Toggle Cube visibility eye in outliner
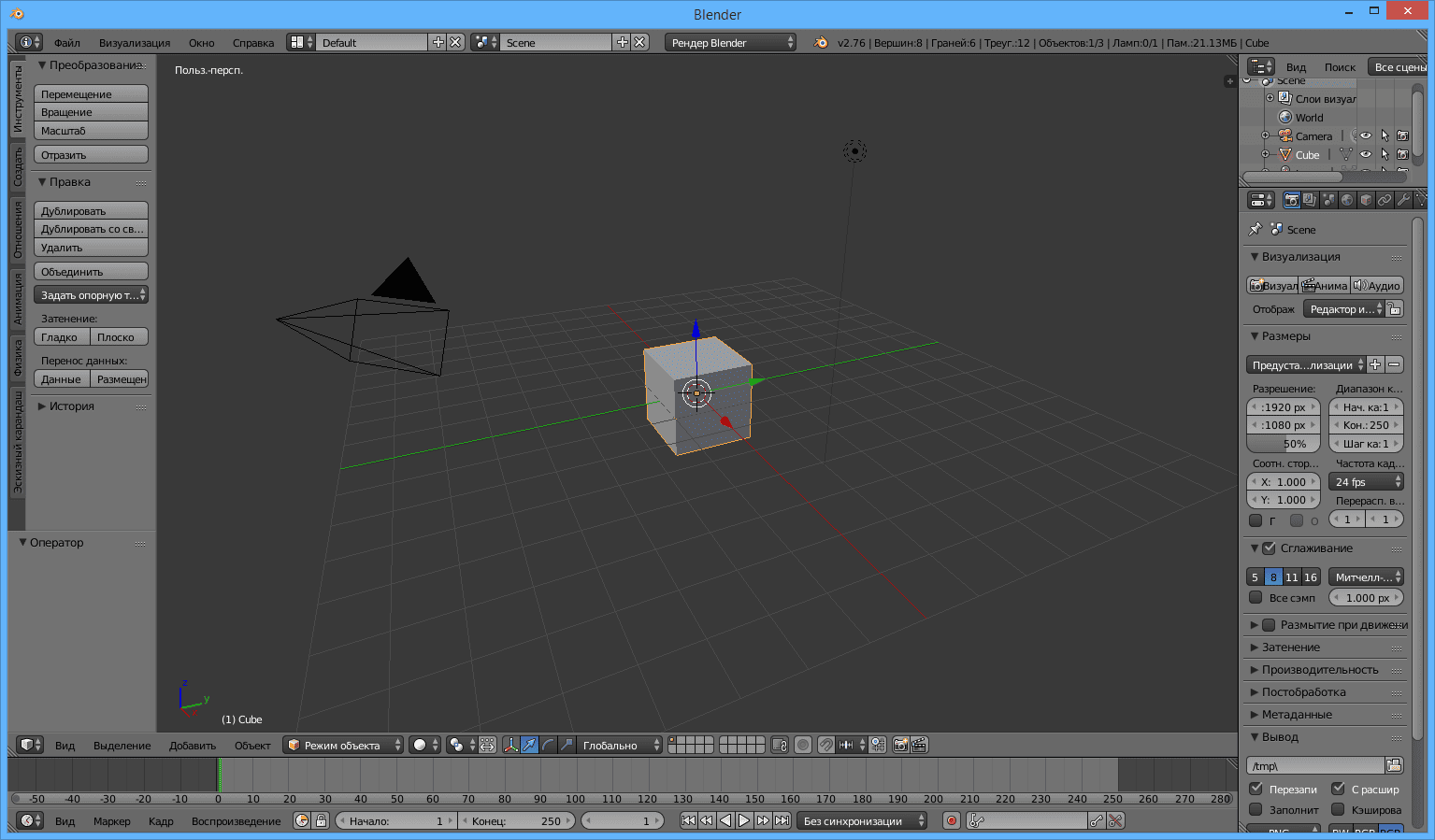The image size is (1435, 840). (1366, 154)
